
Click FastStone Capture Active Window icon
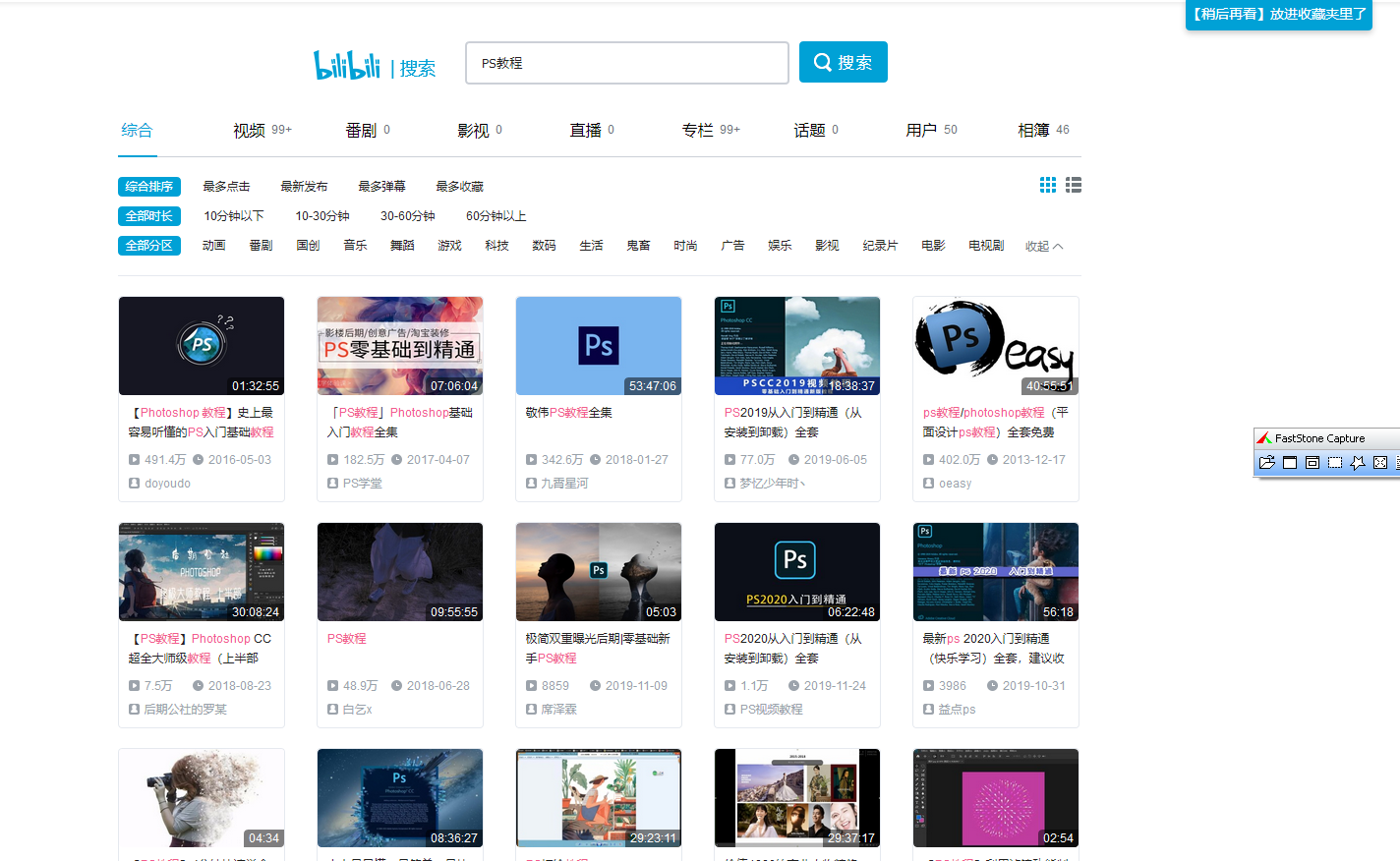1290,463
